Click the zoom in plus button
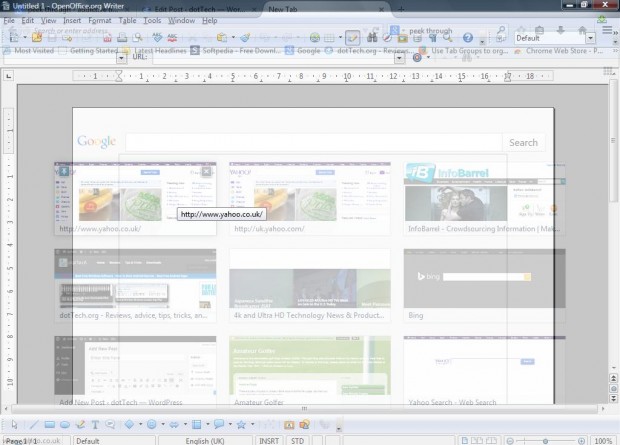 [x=581, y=441]
